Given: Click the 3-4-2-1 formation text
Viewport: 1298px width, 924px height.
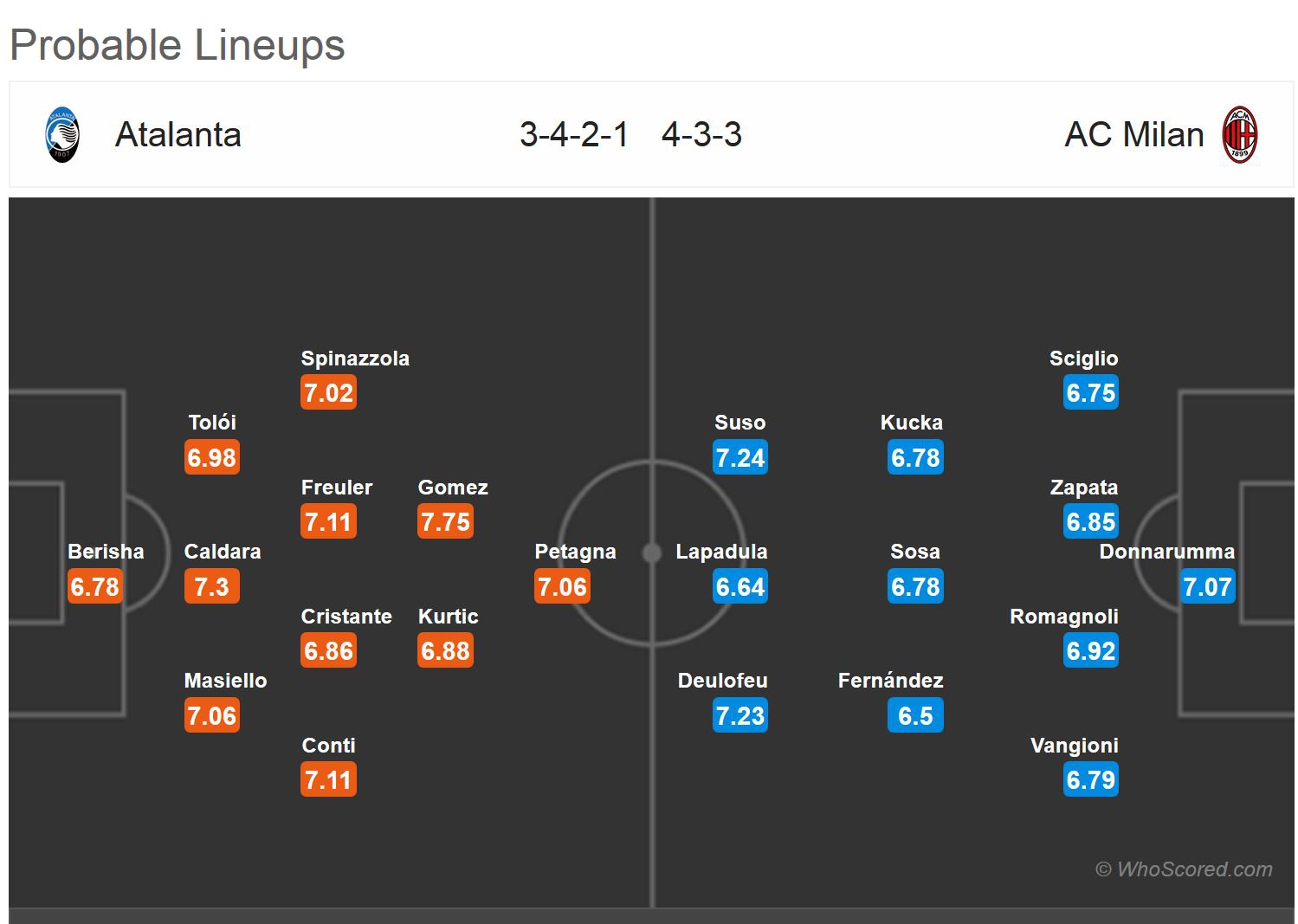Looking at the screenshot, I should [574, 135].
